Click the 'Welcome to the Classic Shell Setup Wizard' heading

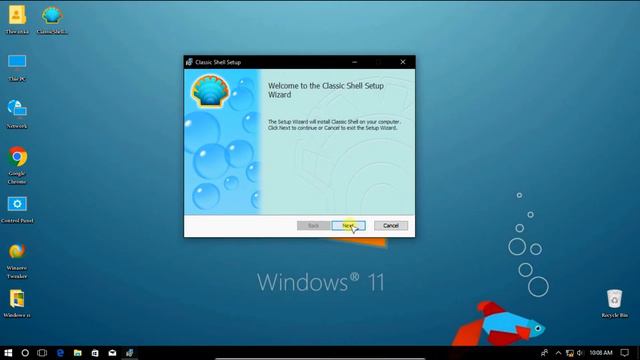coord(326,90)
